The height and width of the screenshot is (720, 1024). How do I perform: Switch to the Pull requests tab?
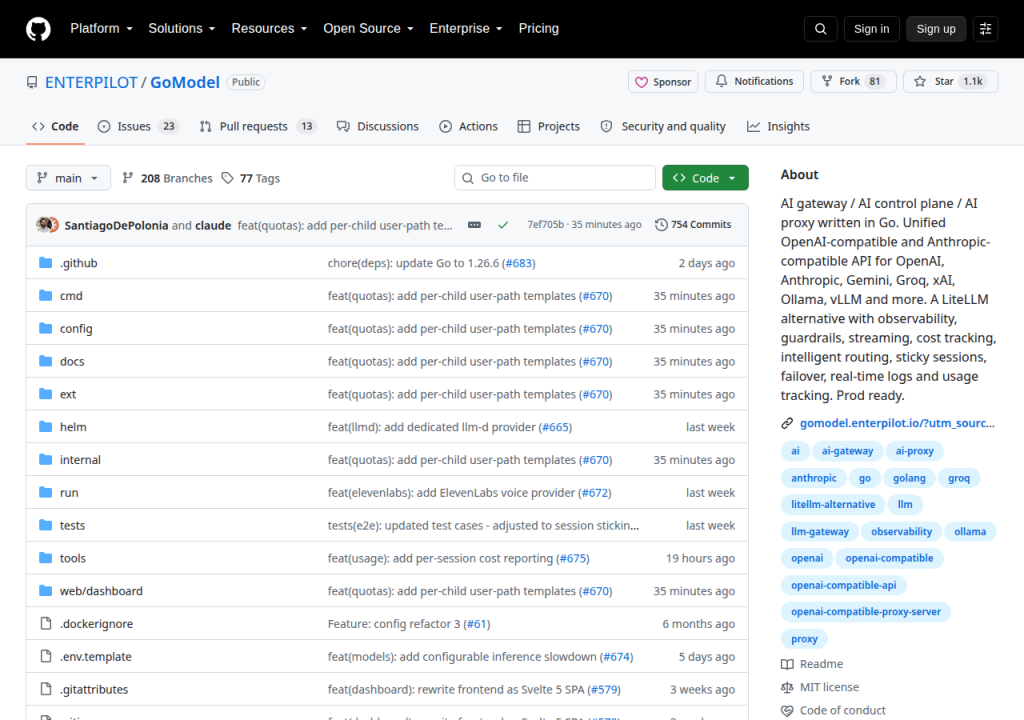click(257, 127)
